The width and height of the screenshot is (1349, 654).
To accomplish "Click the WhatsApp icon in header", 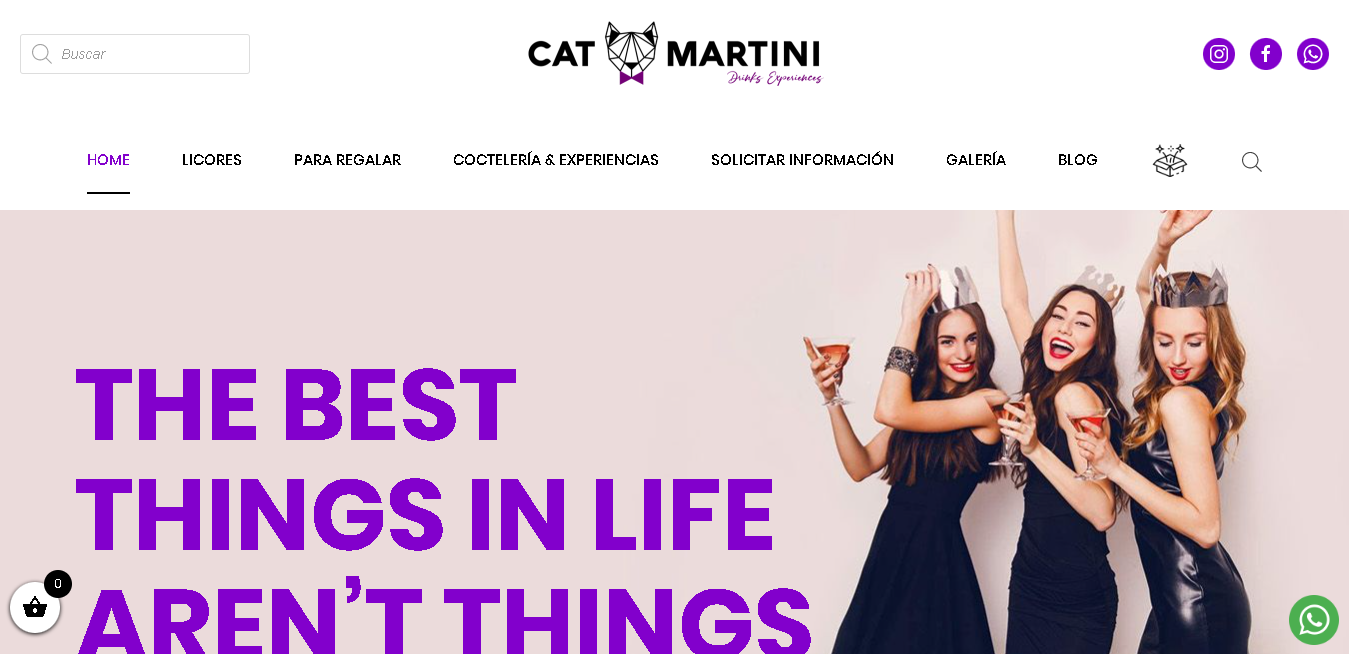I will tap(1312, 54).
